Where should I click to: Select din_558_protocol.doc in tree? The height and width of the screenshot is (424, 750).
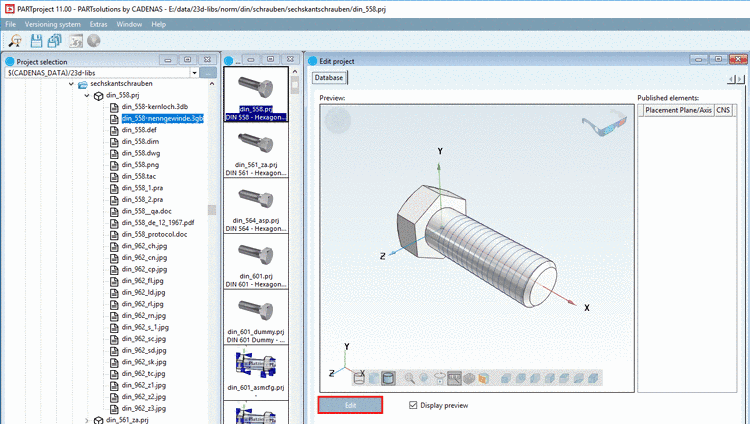tap(154, 234)
